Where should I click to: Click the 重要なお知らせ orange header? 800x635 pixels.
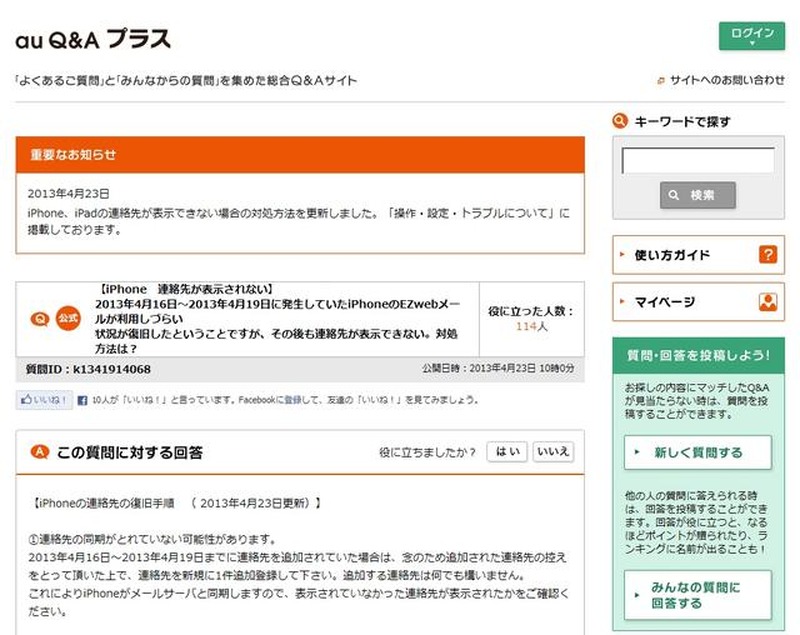coord(300,155)
